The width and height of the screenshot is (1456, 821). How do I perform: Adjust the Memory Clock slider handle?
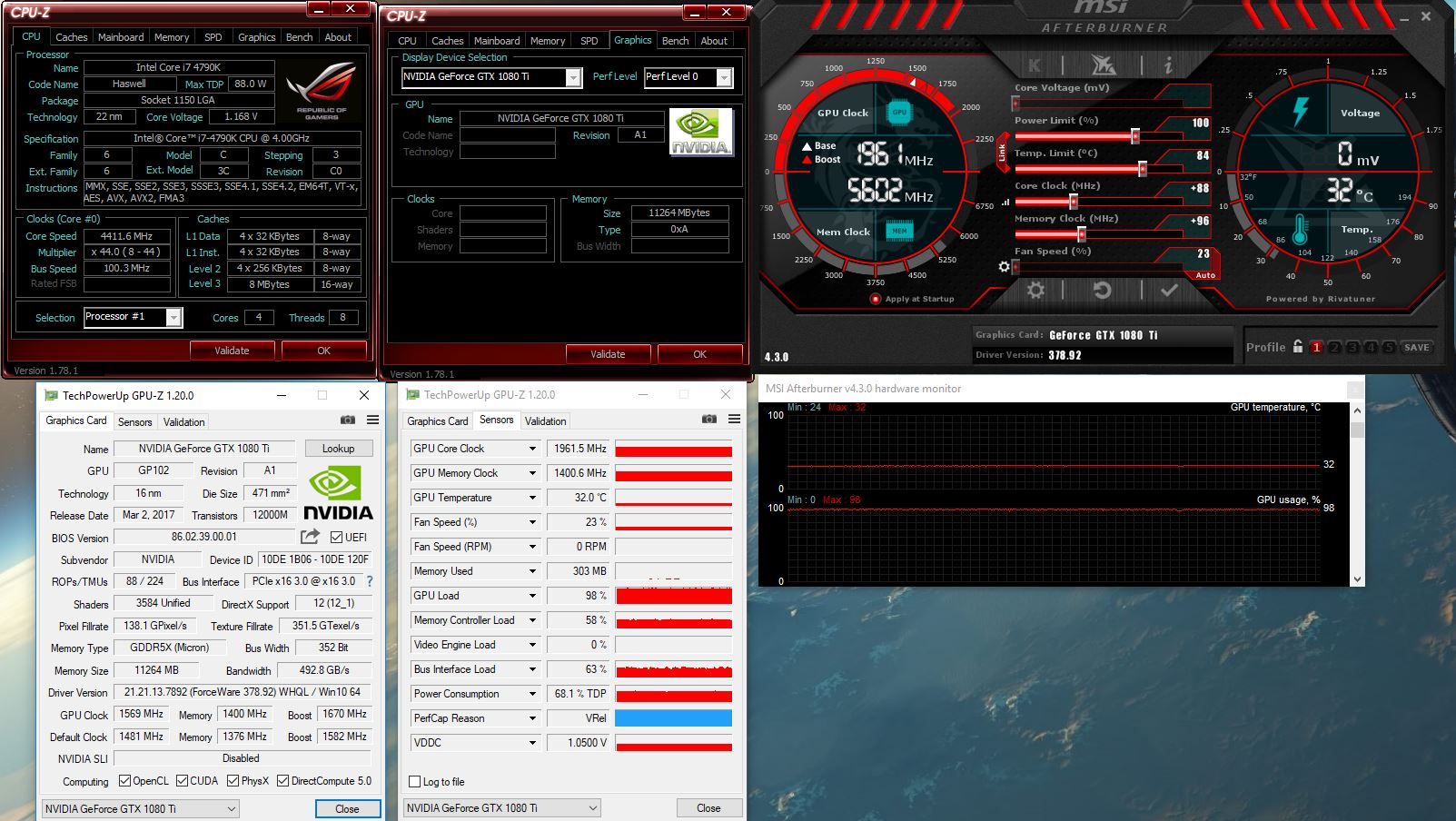[x=1081, y=234]
